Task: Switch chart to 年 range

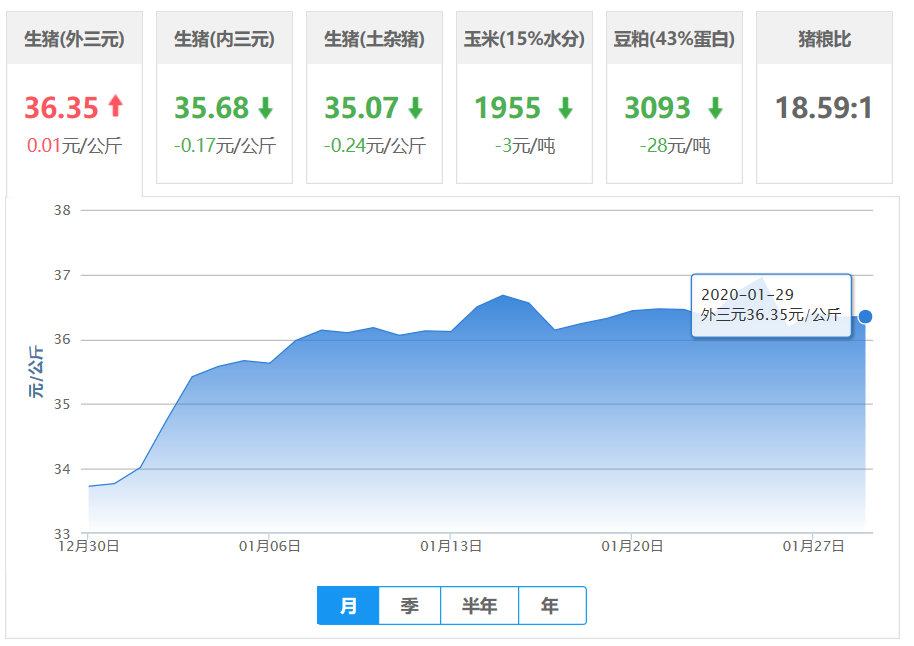Action: tap(551, 606)
